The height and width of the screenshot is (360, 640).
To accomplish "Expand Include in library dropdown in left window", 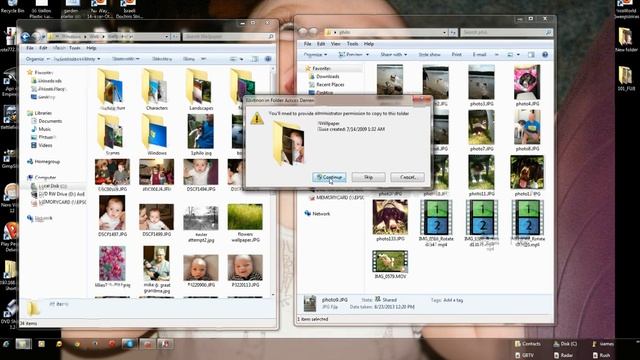I will (x=77, y=59).
